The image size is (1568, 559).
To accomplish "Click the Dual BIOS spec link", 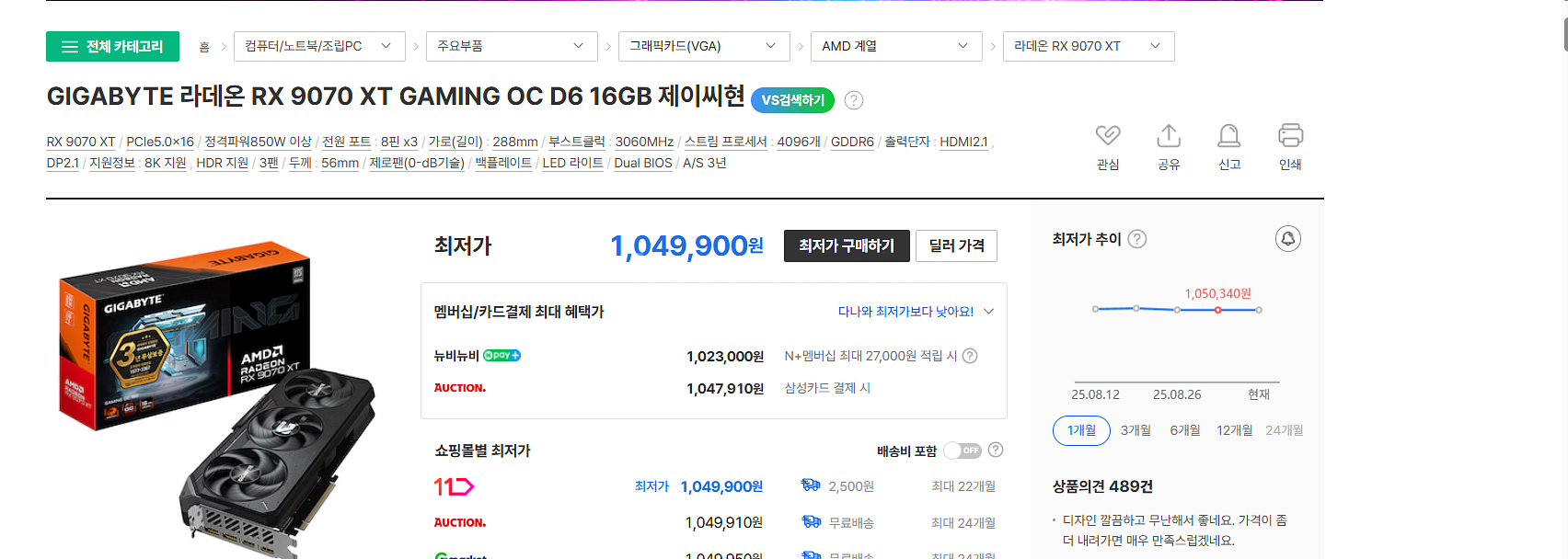I will pos(643,163).
